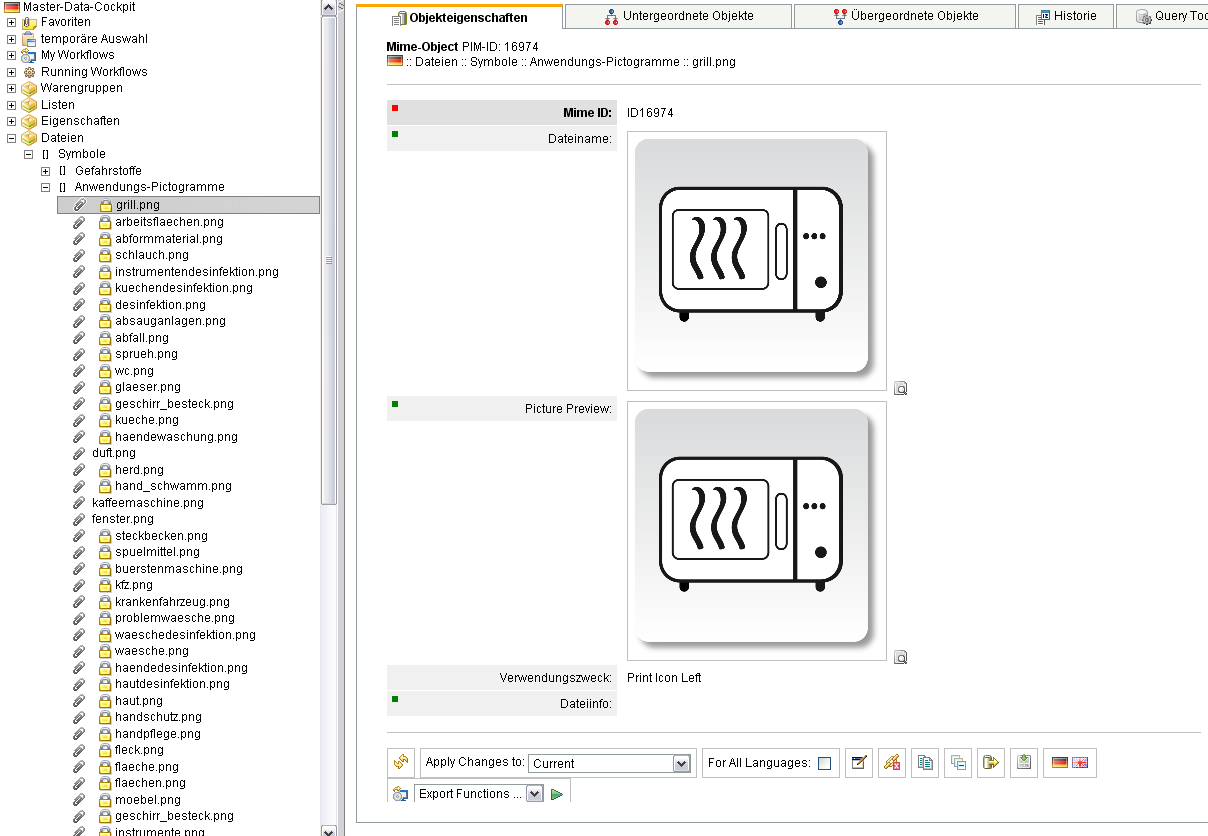This screenshot has height=836, width=1208.
Task: Click the magnifier icon below Dateiname image
Action: click(900, 389)
